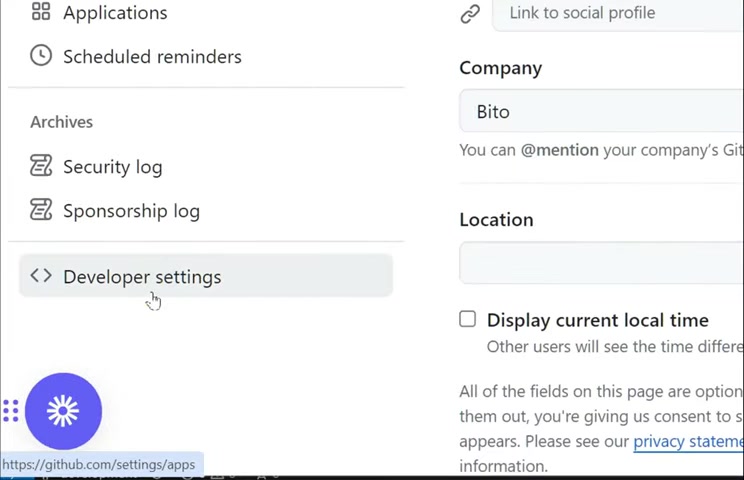
Task: Click the Link to social profile field
Action: click(618, 14)
